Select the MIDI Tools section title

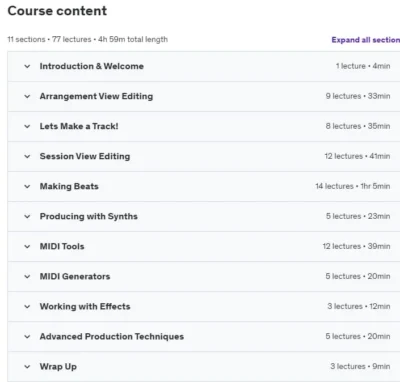(x=62, y=246)
